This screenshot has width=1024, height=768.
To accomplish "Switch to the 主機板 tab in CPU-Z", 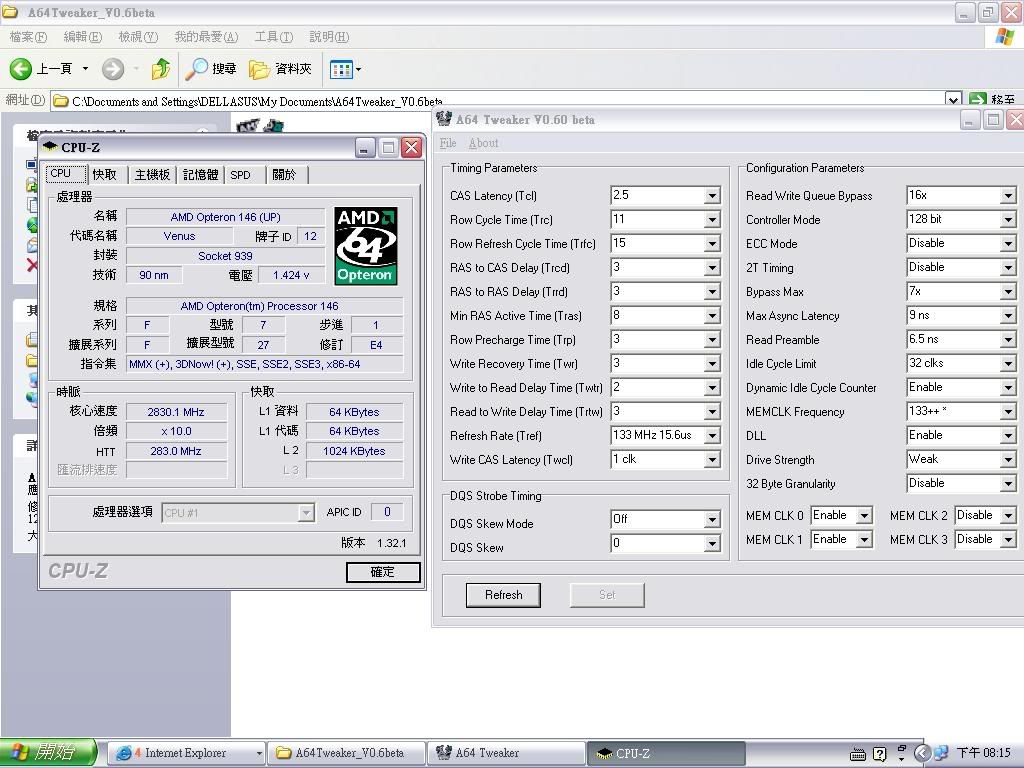I will point(152,174).
